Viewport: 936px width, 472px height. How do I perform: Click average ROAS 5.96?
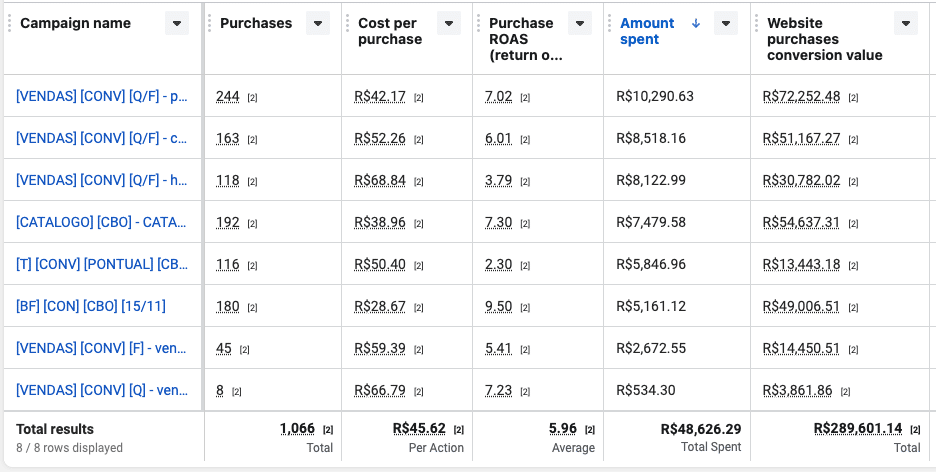tap(563, 428)
